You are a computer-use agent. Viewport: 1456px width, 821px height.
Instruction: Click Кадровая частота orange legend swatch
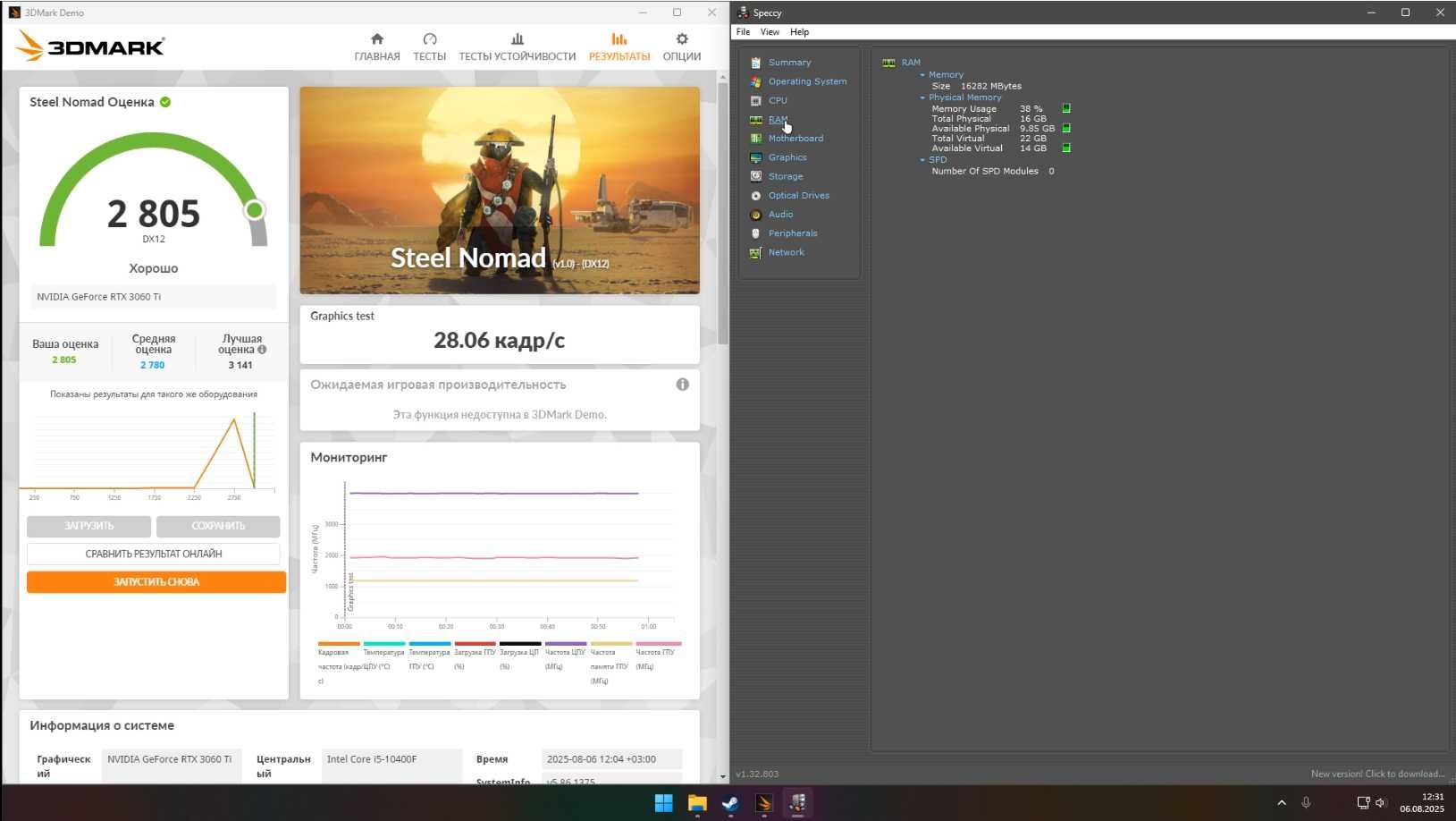pyautogui.click(x=339, y=643)
